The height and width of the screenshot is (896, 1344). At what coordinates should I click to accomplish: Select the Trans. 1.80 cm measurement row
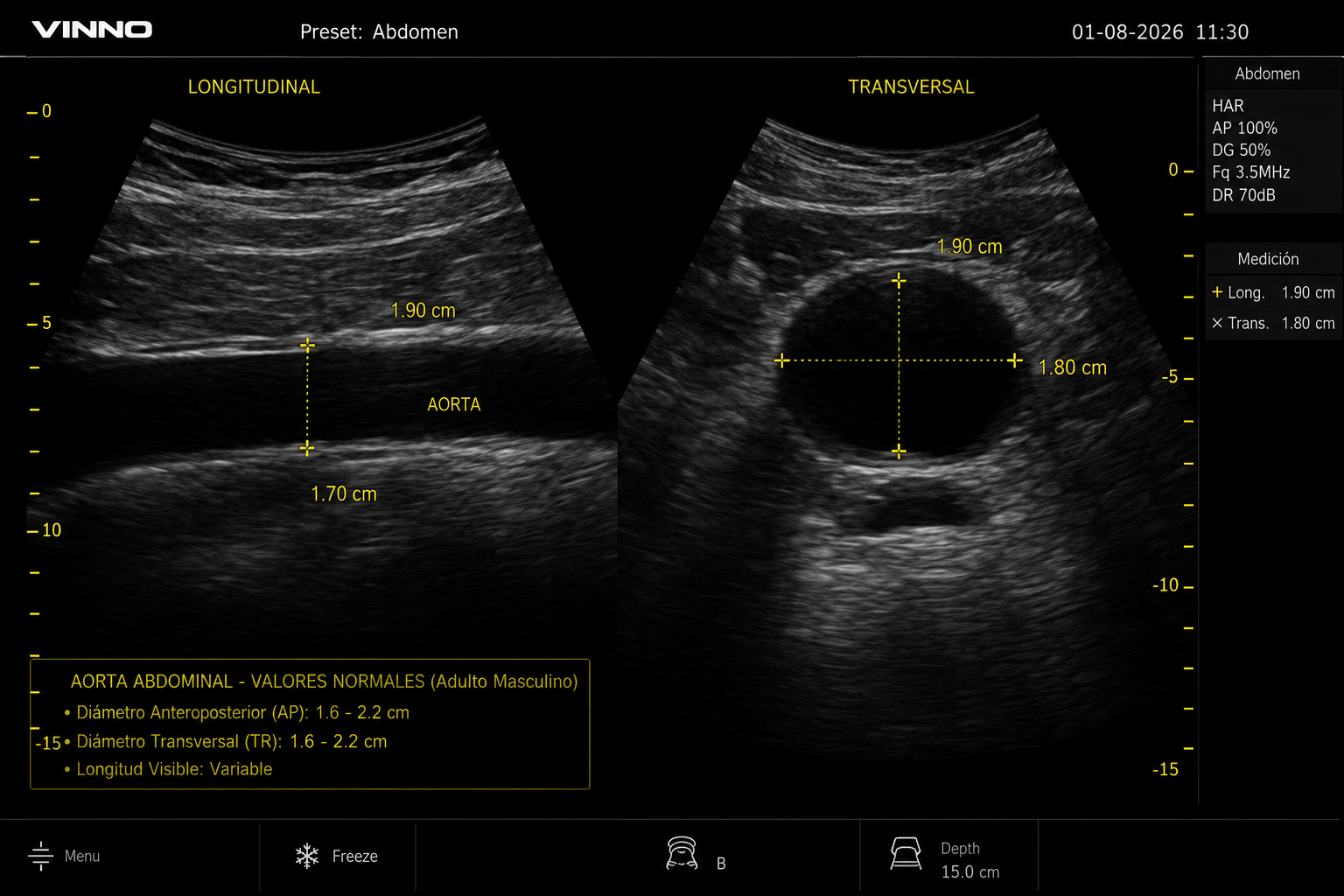tap(1273, 323)
